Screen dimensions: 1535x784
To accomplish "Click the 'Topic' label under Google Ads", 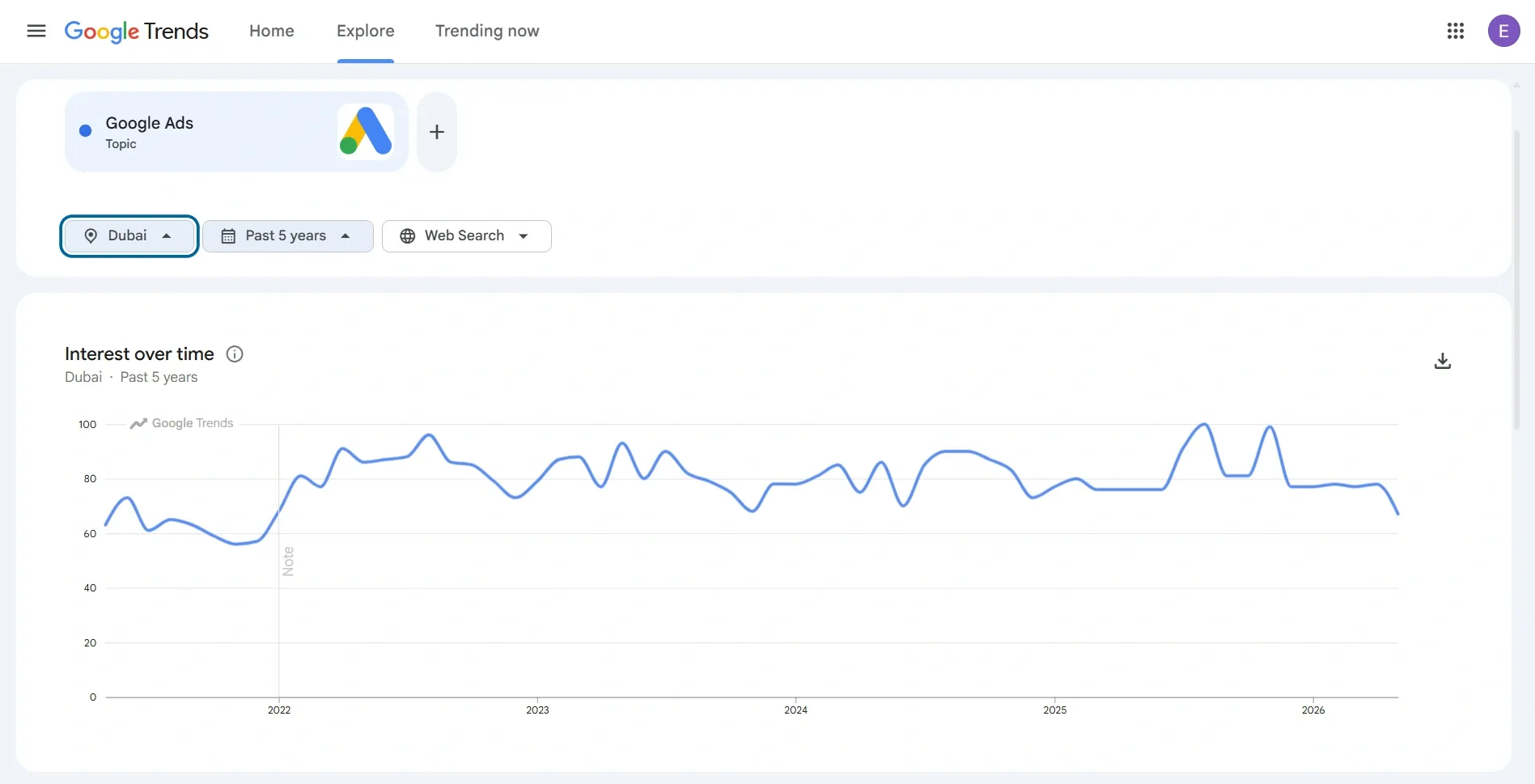I will click(x=121, y=144).
